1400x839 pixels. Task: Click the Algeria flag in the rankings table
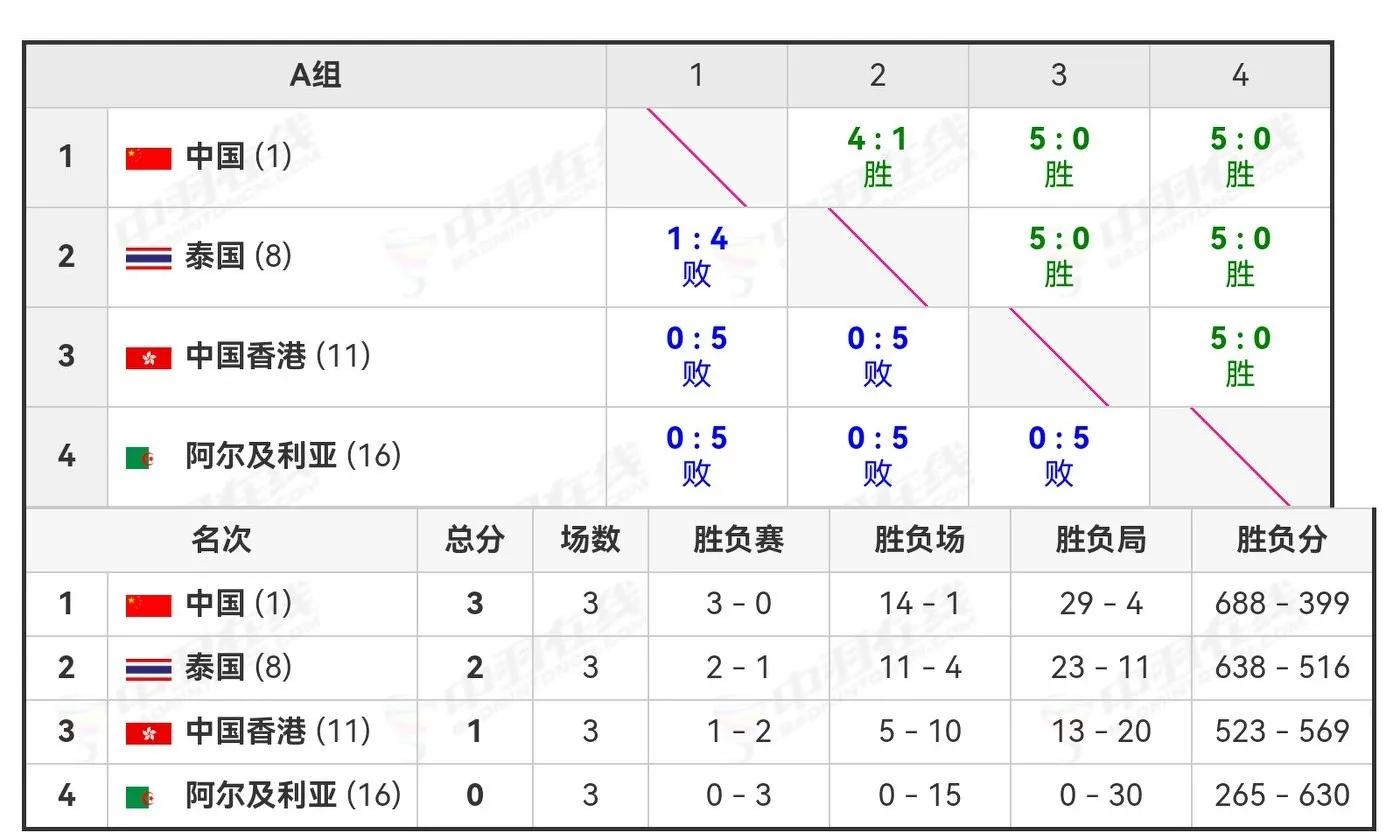pyautogui.click(x=140, y=797)
